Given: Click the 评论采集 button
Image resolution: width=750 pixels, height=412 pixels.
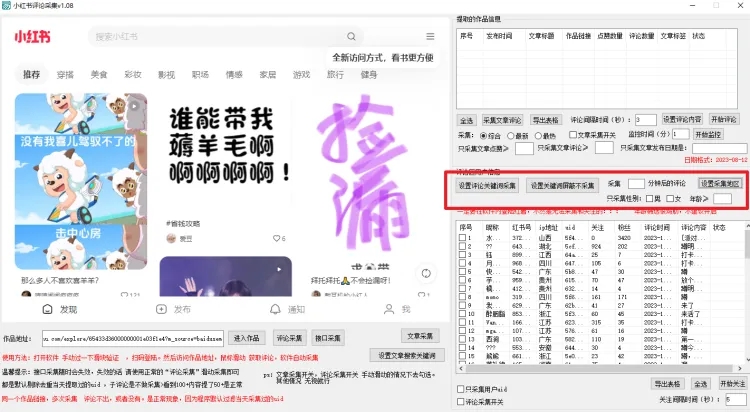Looking at the screenshot, I should click(x=289, y=338).
